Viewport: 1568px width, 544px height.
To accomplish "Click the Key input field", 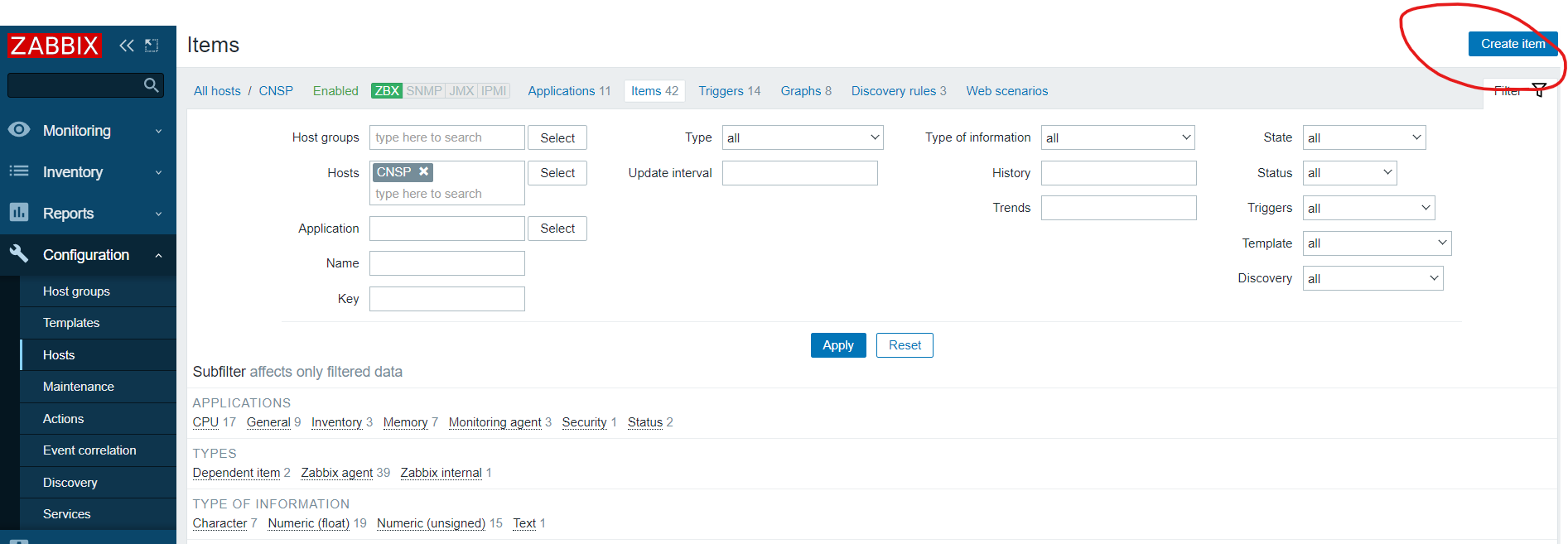I will click(x=447, y=299).
